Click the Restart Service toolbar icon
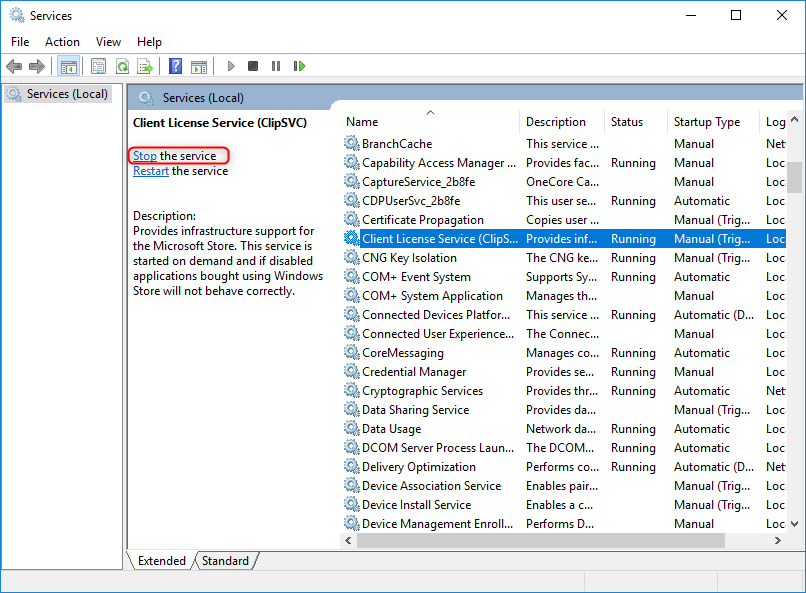 coord(299,67)
